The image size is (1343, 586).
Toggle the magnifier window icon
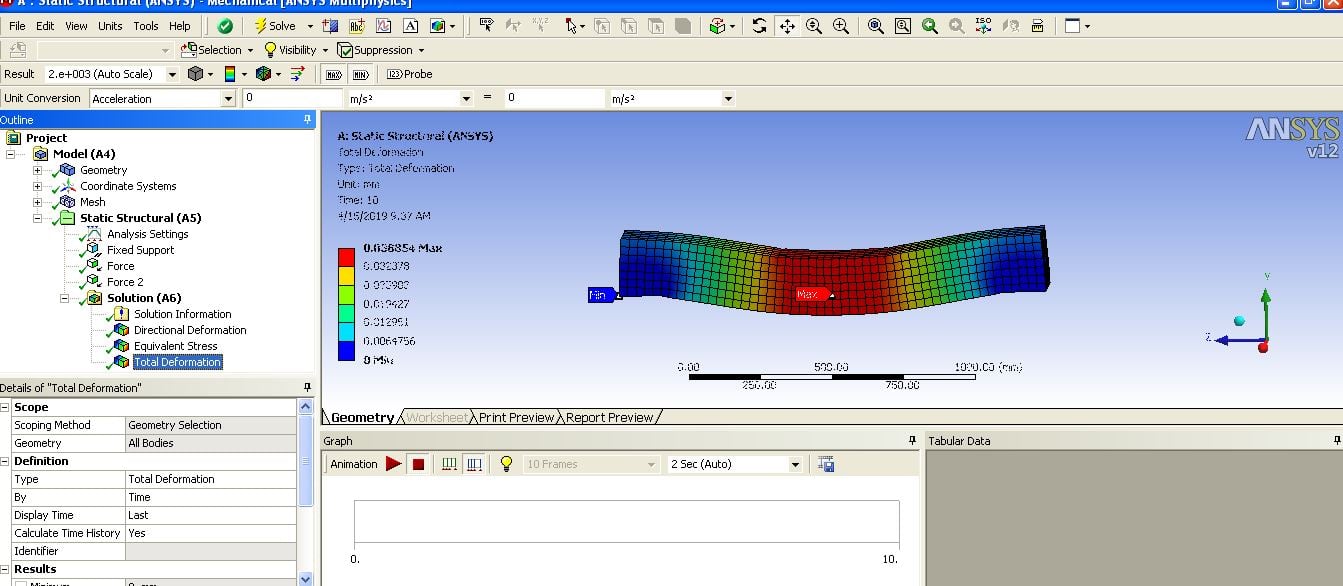[903, 26]
